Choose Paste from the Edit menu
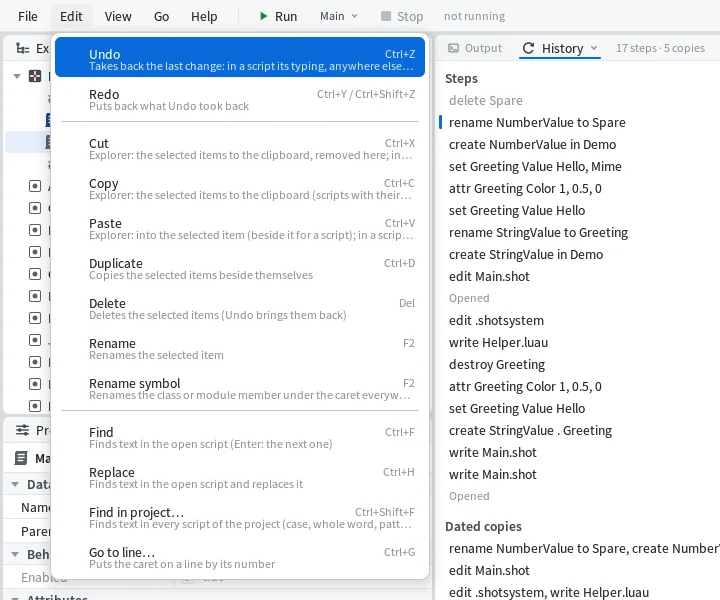720x600 pixels. (240, 229)
